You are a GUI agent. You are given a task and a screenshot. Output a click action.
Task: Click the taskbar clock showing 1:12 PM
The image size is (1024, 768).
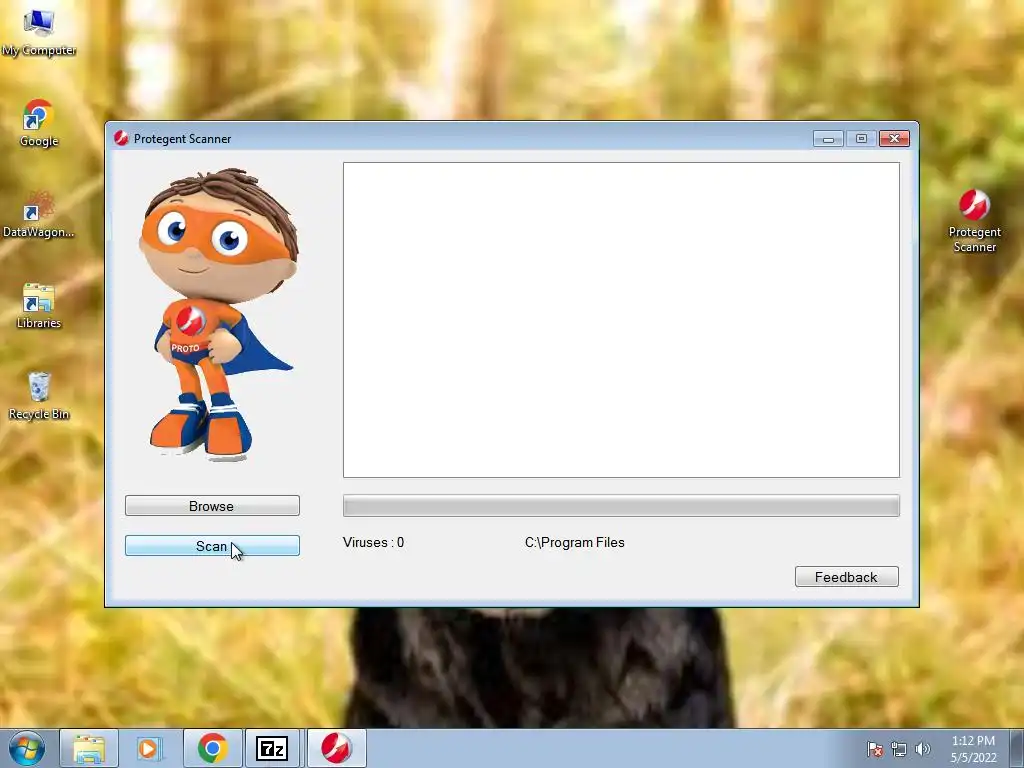(x=973, y=749)
